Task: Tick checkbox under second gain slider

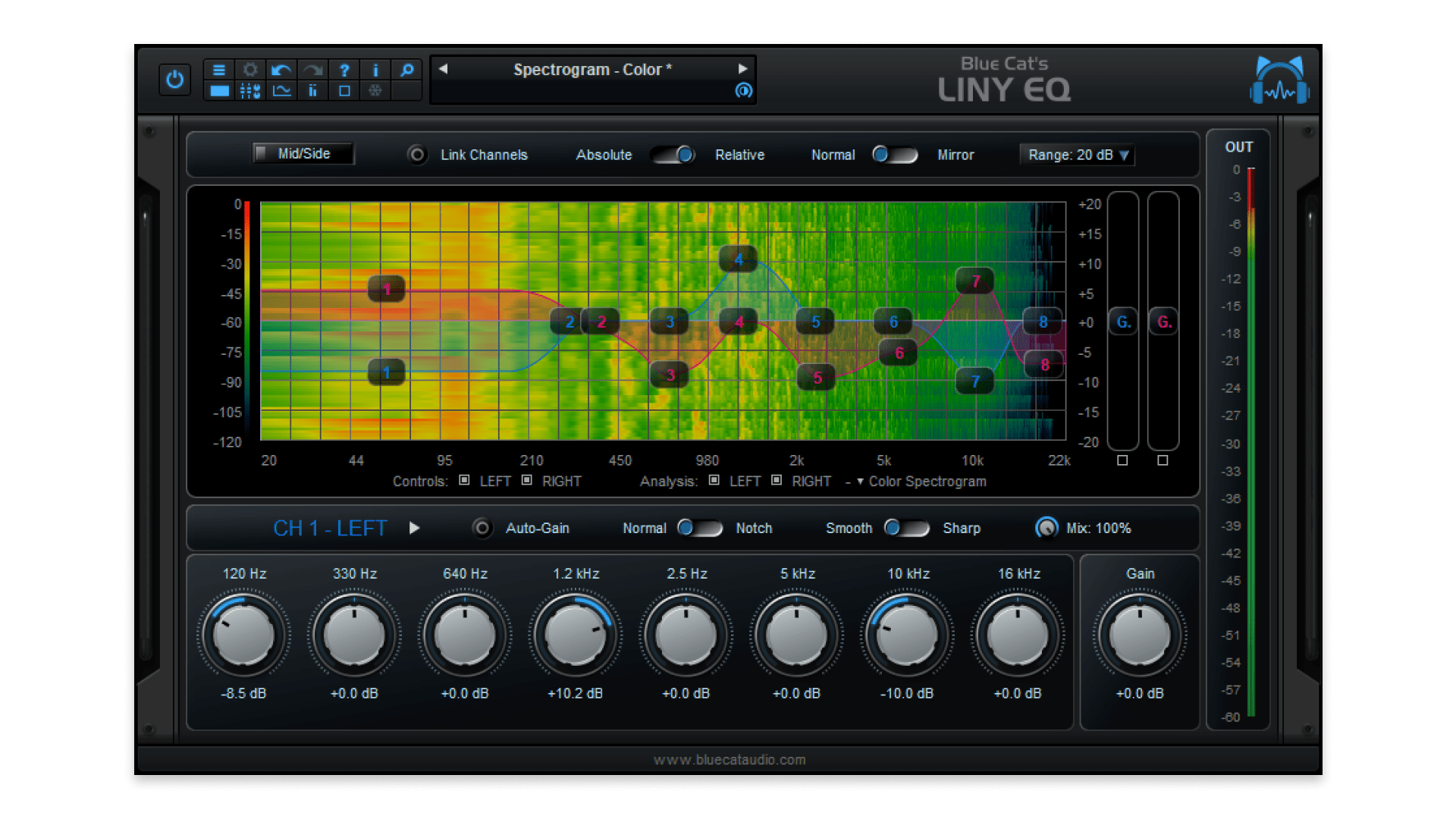Action: click(x=1163, y=460)
